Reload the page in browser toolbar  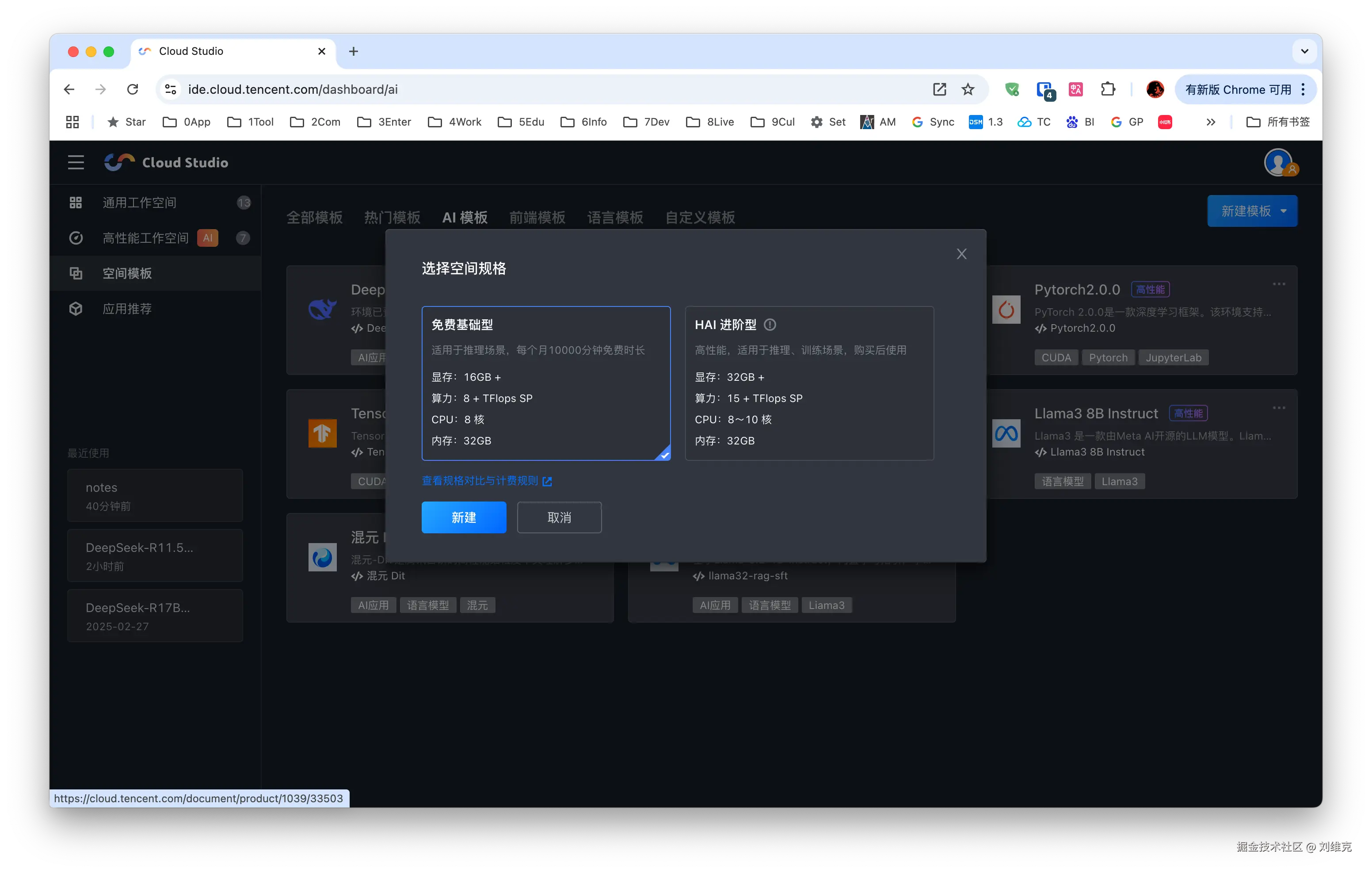point(133,89)
